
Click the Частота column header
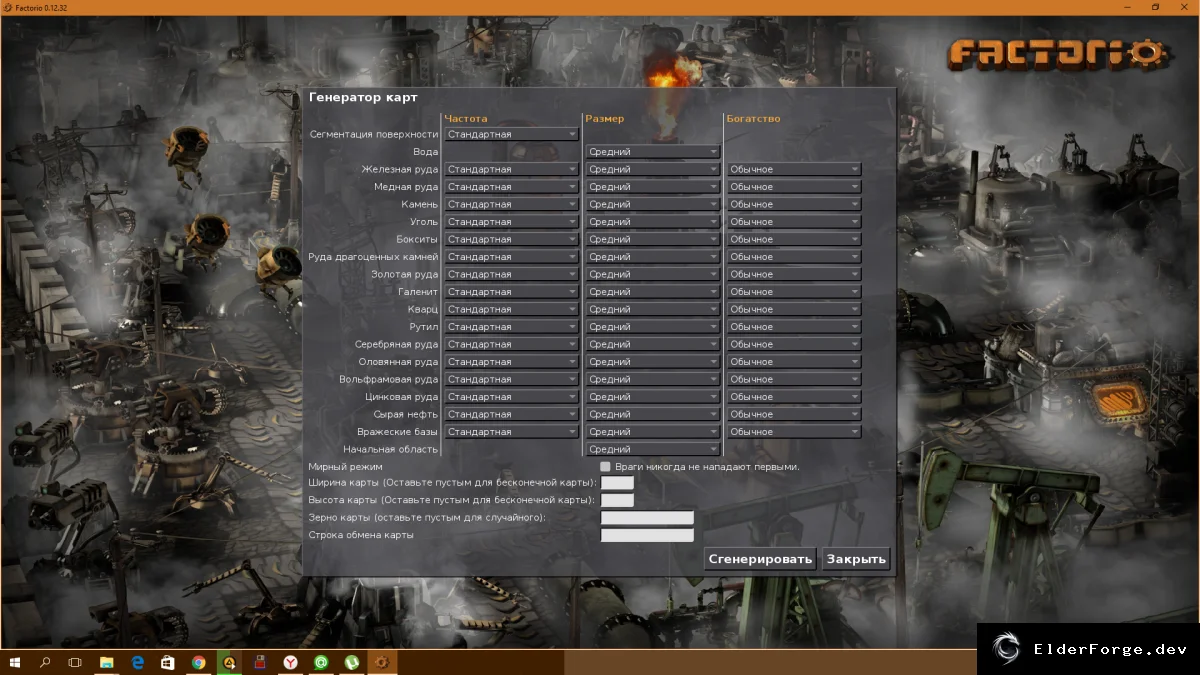point(466,119)
